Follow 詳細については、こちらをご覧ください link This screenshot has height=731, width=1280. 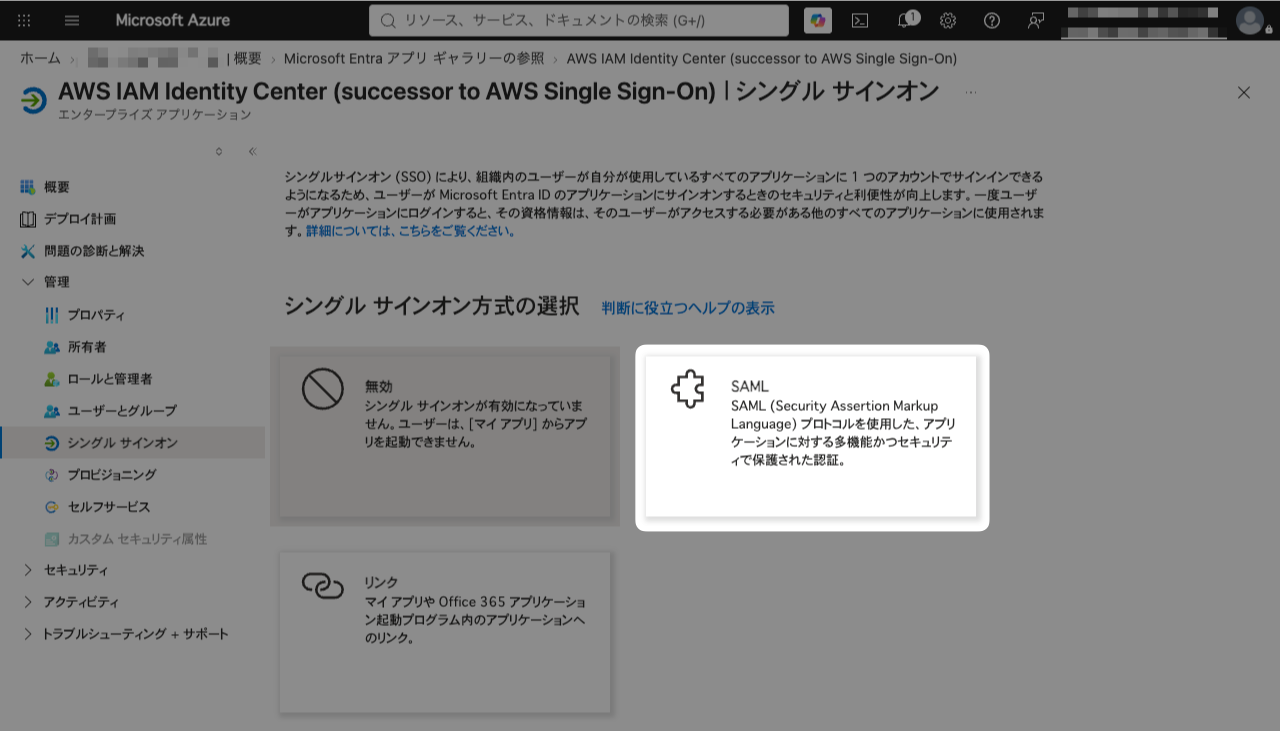coord(410,231)
